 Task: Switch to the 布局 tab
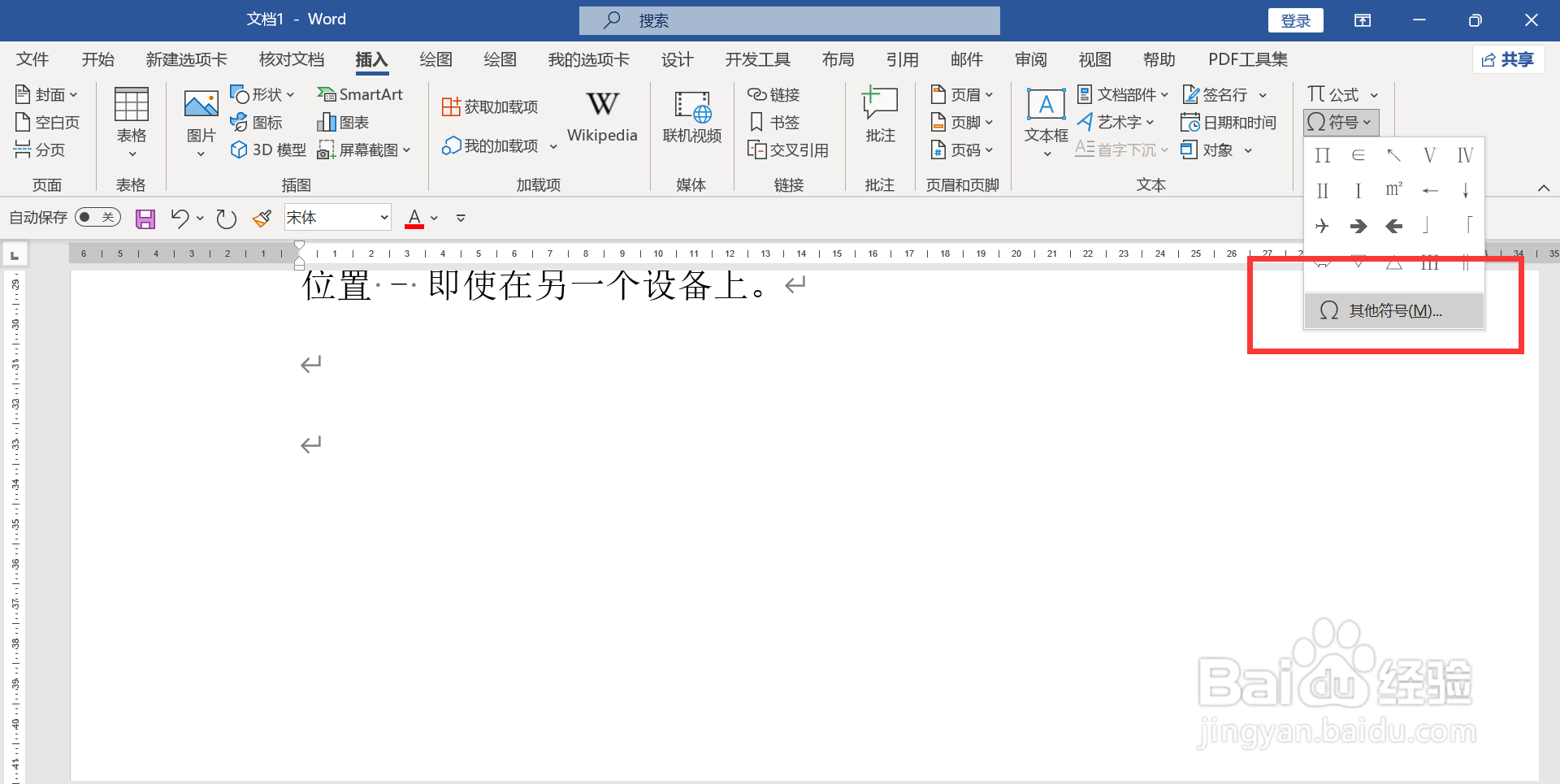838,60
